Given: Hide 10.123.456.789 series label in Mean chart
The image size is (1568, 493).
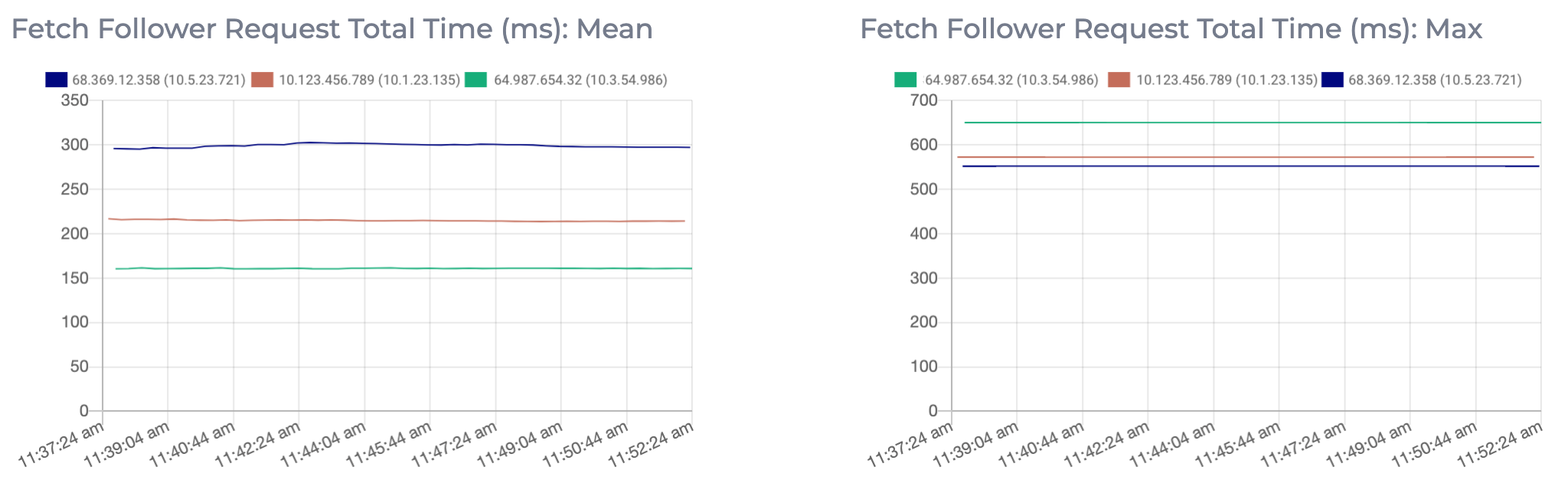Looking at the screenshot, I should [370, 80].
